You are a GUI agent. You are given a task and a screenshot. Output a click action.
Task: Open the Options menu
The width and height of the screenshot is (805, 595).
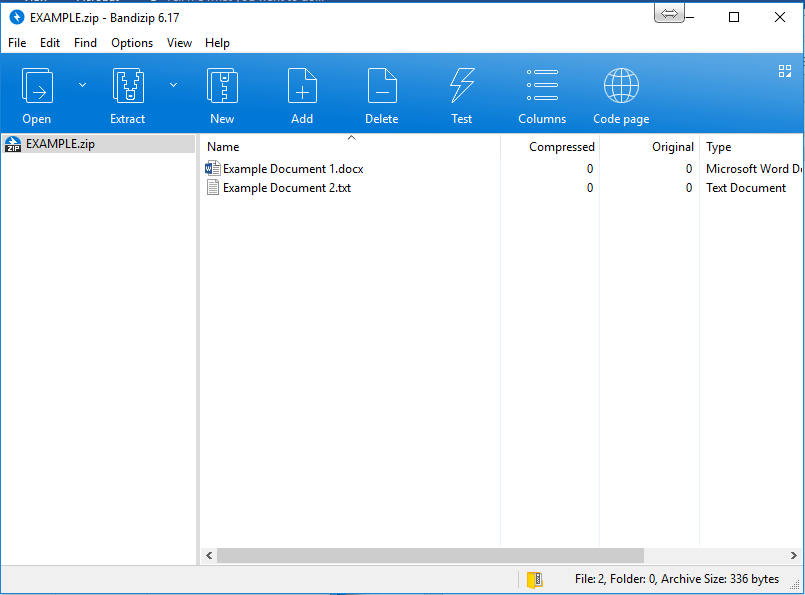coord(132,43)
